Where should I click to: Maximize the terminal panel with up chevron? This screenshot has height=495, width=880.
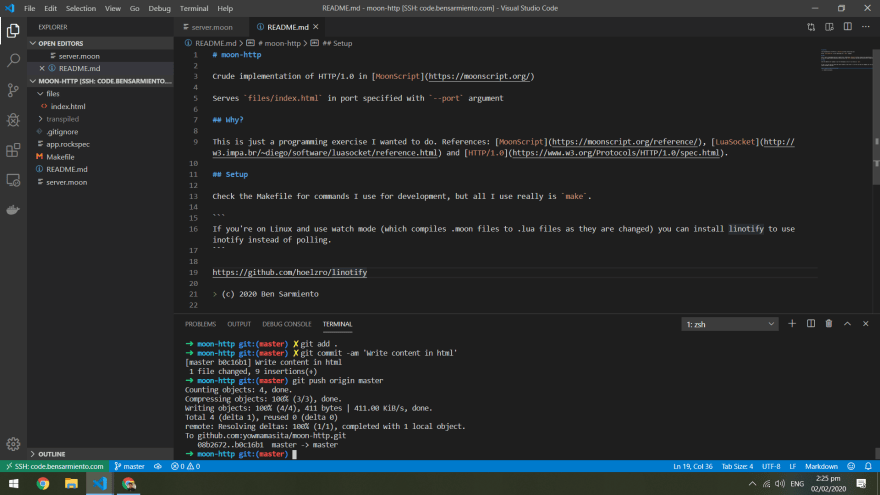[x=847, y=324]
